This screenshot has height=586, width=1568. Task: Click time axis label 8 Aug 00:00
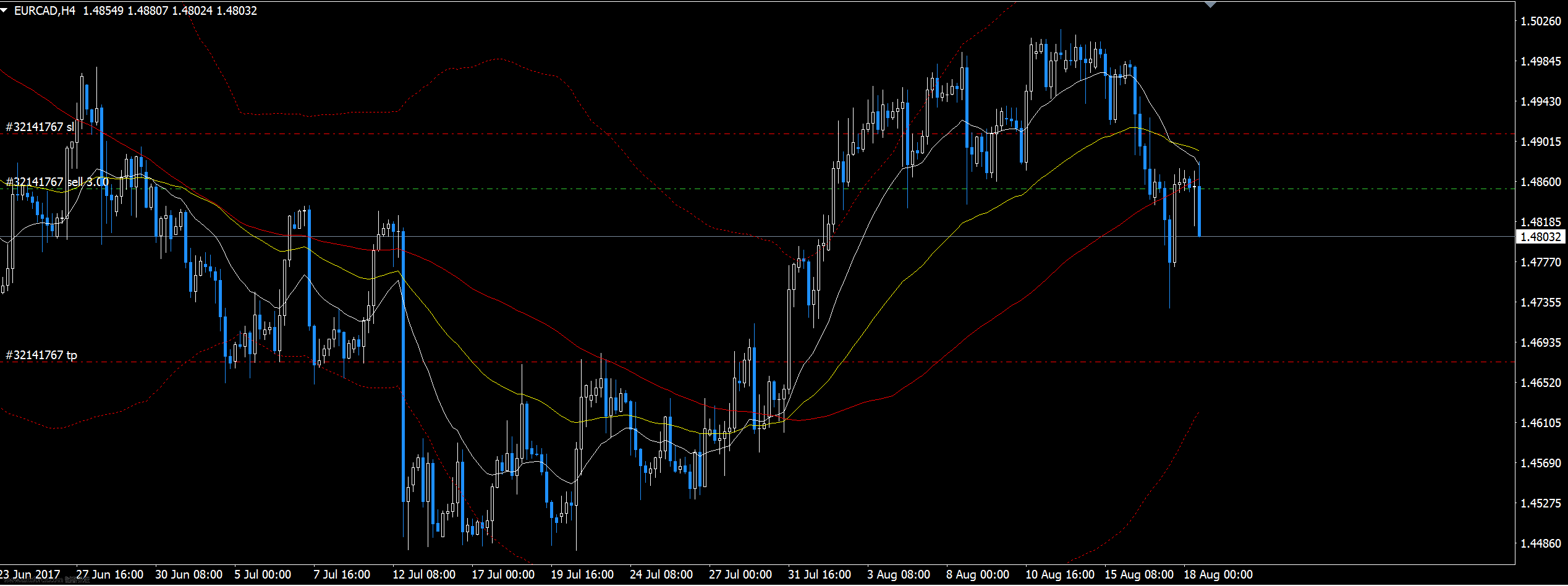[978, 574]
